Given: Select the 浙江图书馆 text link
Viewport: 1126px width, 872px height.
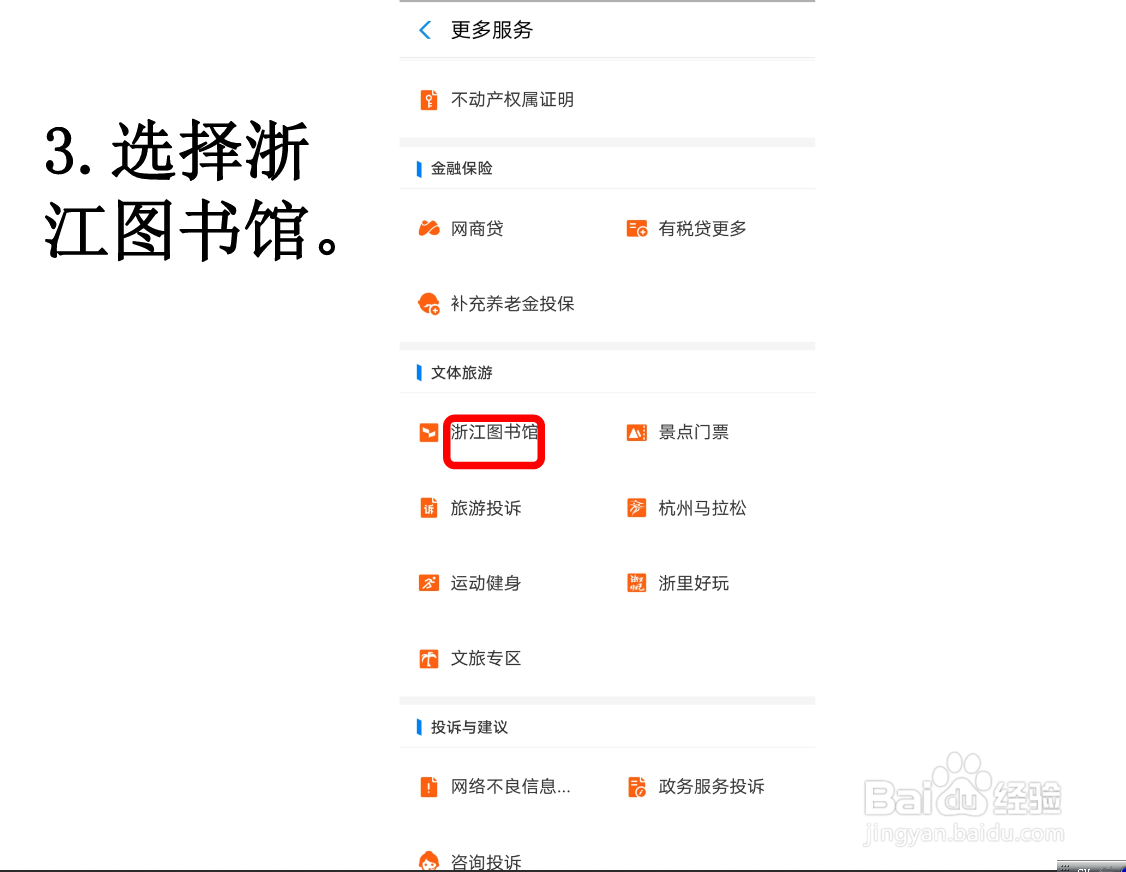Looking at the screenshot, I should coord(494,432).
